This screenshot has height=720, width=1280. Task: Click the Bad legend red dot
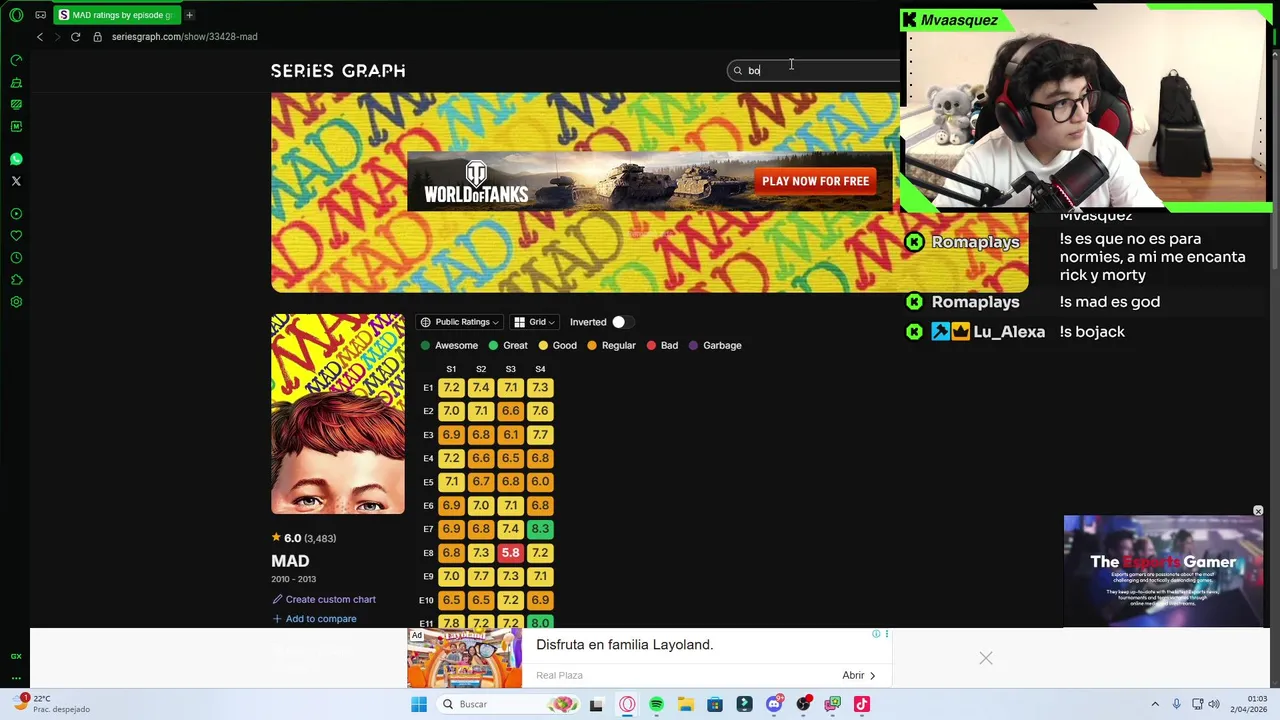click(651, 346)
